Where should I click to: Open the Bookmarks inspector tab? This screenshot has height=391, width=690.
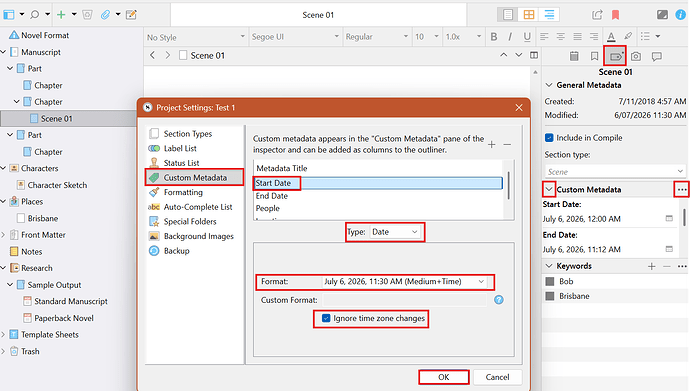[x=594, y=56]
